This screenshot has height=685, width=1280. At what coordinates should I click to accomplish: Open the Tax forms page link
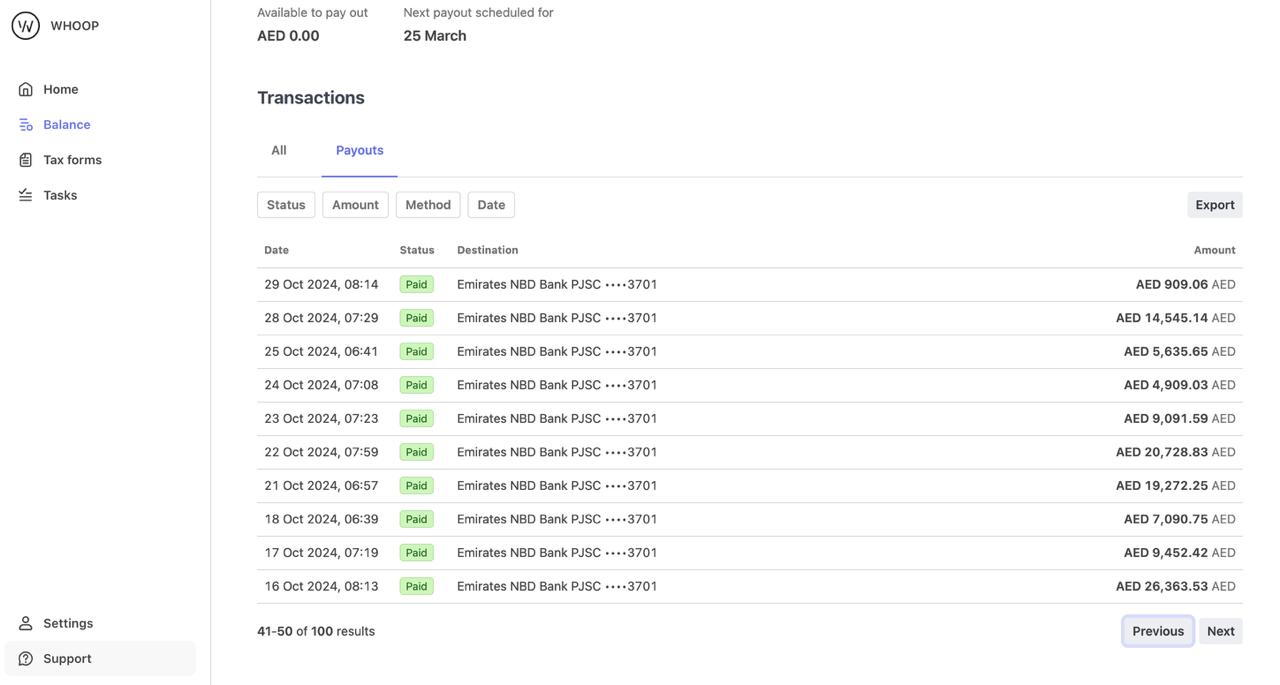(72, 160)
